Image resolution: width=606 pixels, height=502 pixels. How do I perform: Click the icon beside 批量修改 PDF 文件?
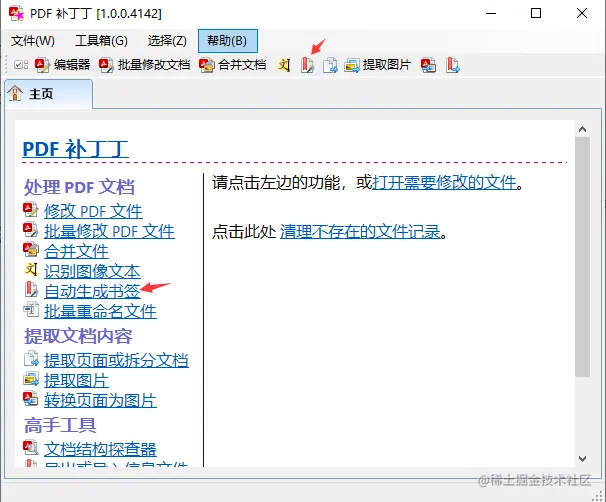point(31,230)
